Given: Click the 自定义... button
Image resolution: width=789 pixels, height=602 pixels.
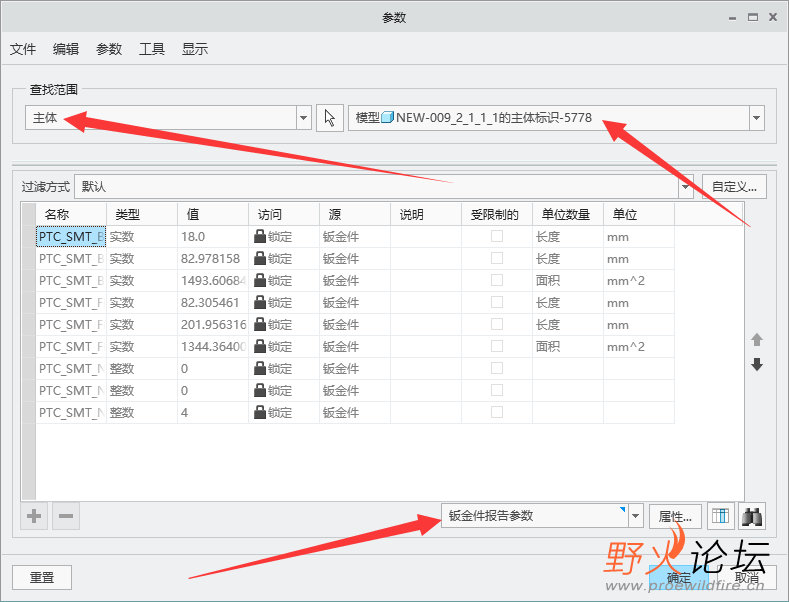Looking at the screenshot, I should click(x=734, y=187).
